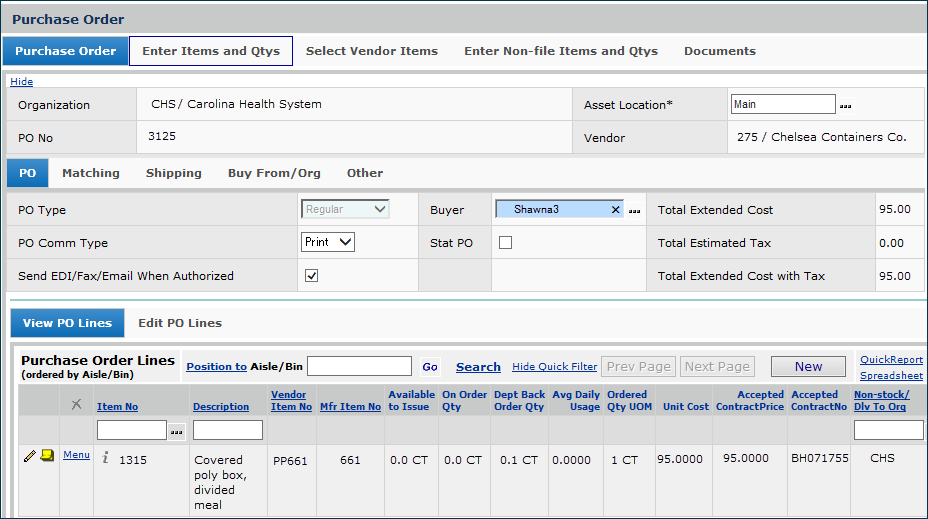Open the Item No filter lookup ellipsis

point(177,431)
